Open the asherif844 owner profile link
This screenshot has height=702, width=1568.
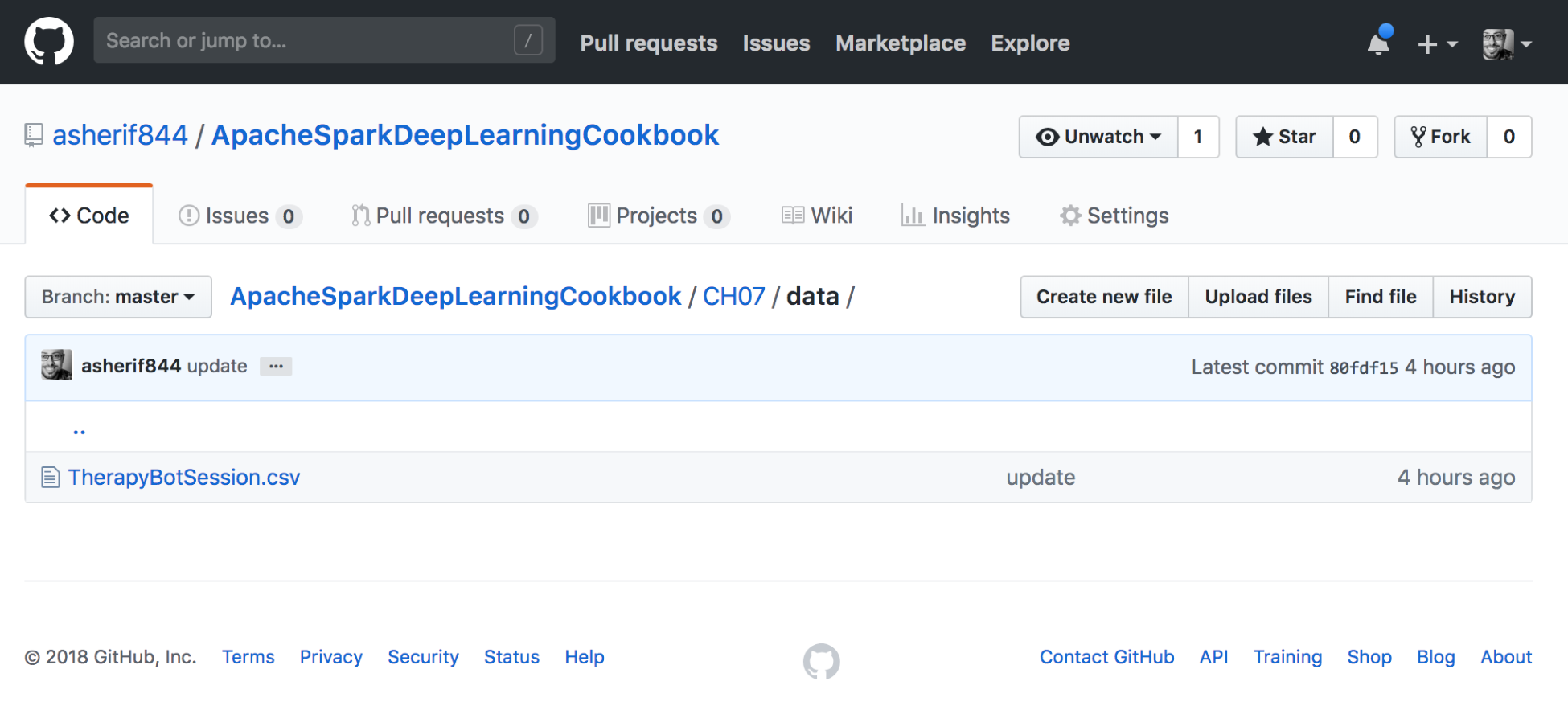pos(120,135)
